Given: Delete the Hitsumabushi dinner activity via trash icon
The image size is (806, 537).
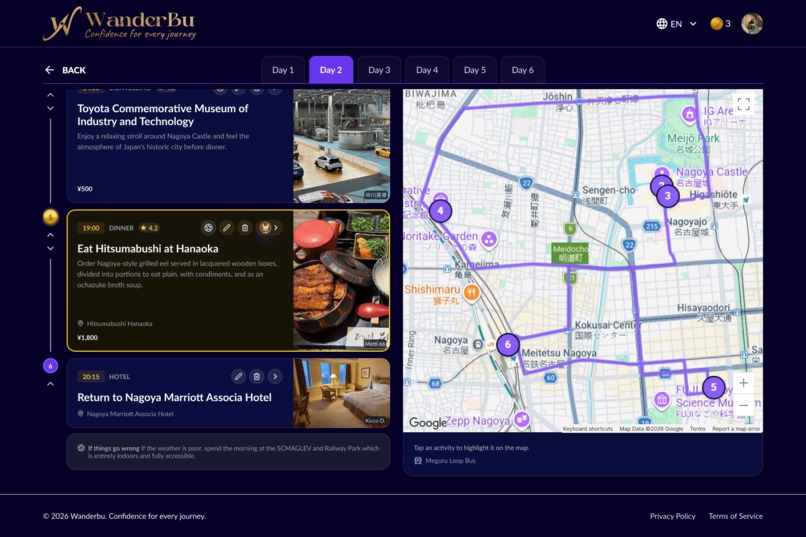Looking at the screenshot, I should (x=245, y=228).
